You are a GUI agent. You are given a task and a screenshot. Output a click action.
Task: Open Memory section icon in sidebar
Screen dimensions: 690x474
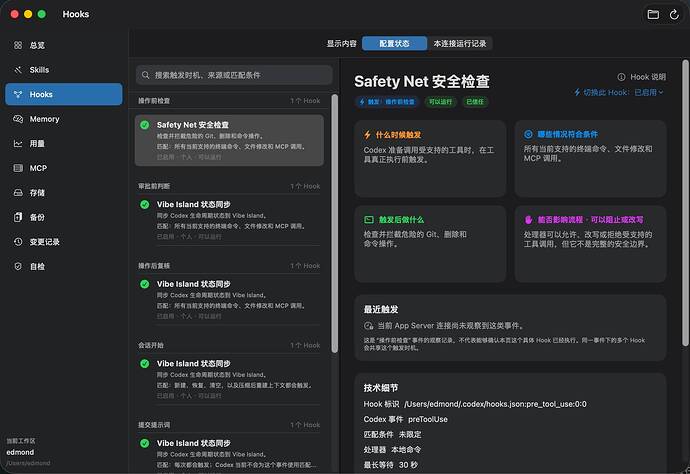(18, 119)
